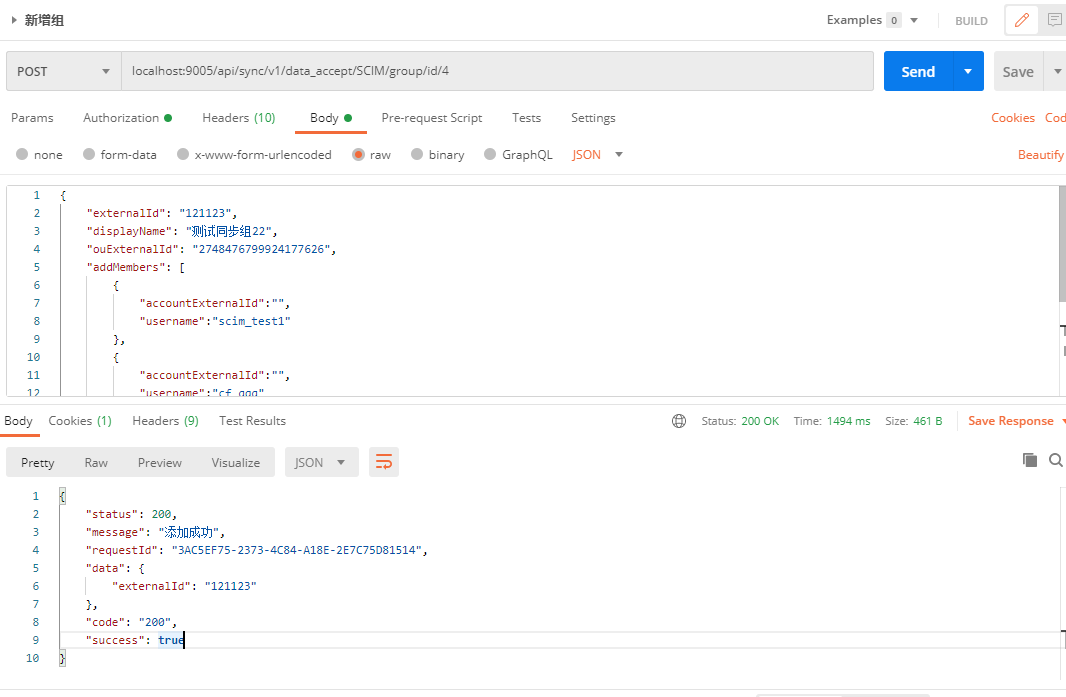The height and width of the screenshot is (697, 1066).
Task: Copy response using the copy icon
Action: point(1029,460)
